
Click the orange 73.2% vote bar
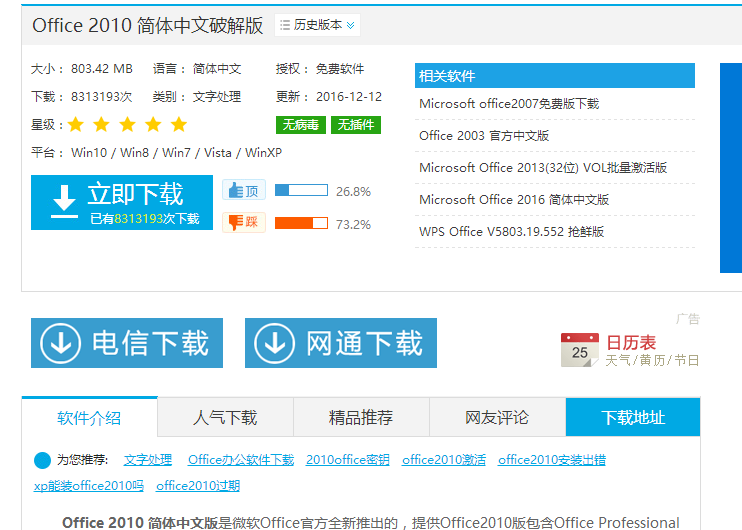click(x=301, y=223)
